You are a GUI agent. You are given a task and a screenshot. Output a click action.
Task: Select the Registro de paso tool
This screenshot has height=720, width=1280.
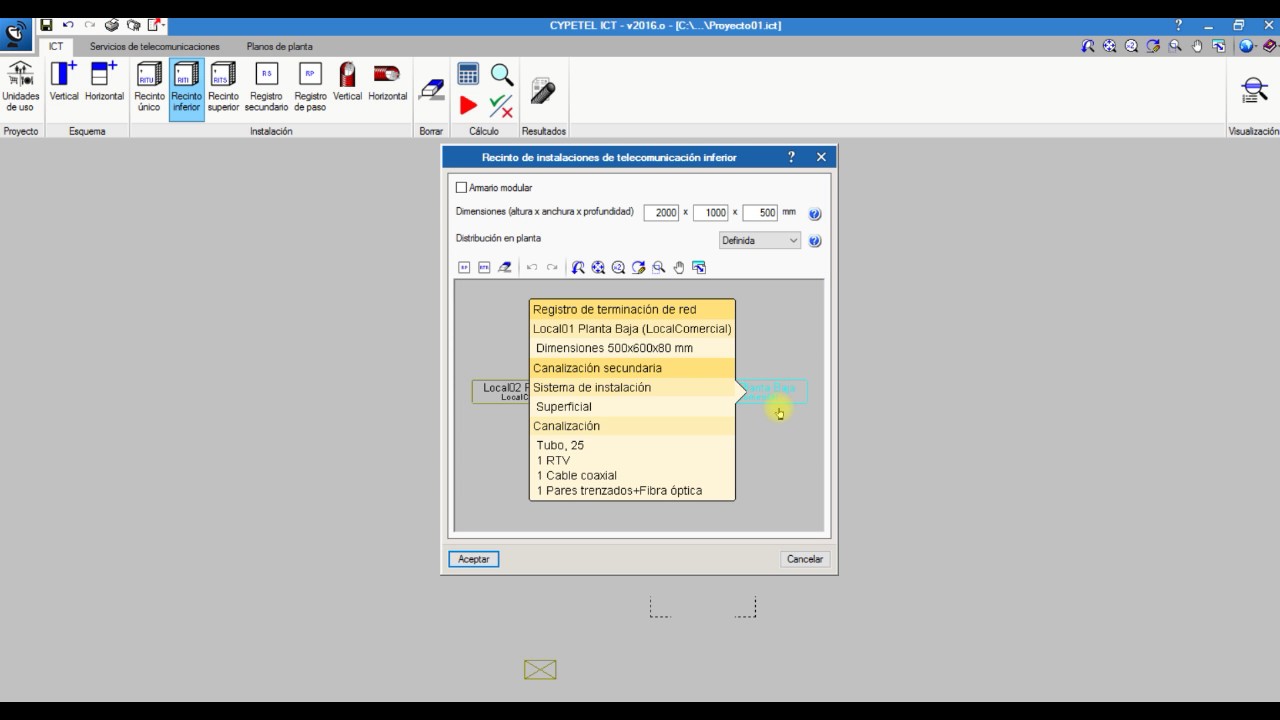click(310, 87)
